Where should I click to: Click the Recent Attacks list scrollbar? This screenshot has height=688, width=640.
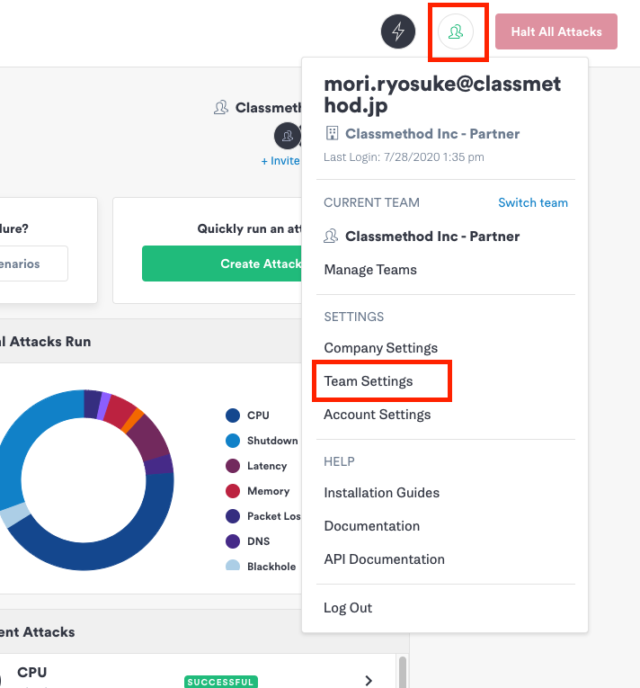[x=402, y=672]
